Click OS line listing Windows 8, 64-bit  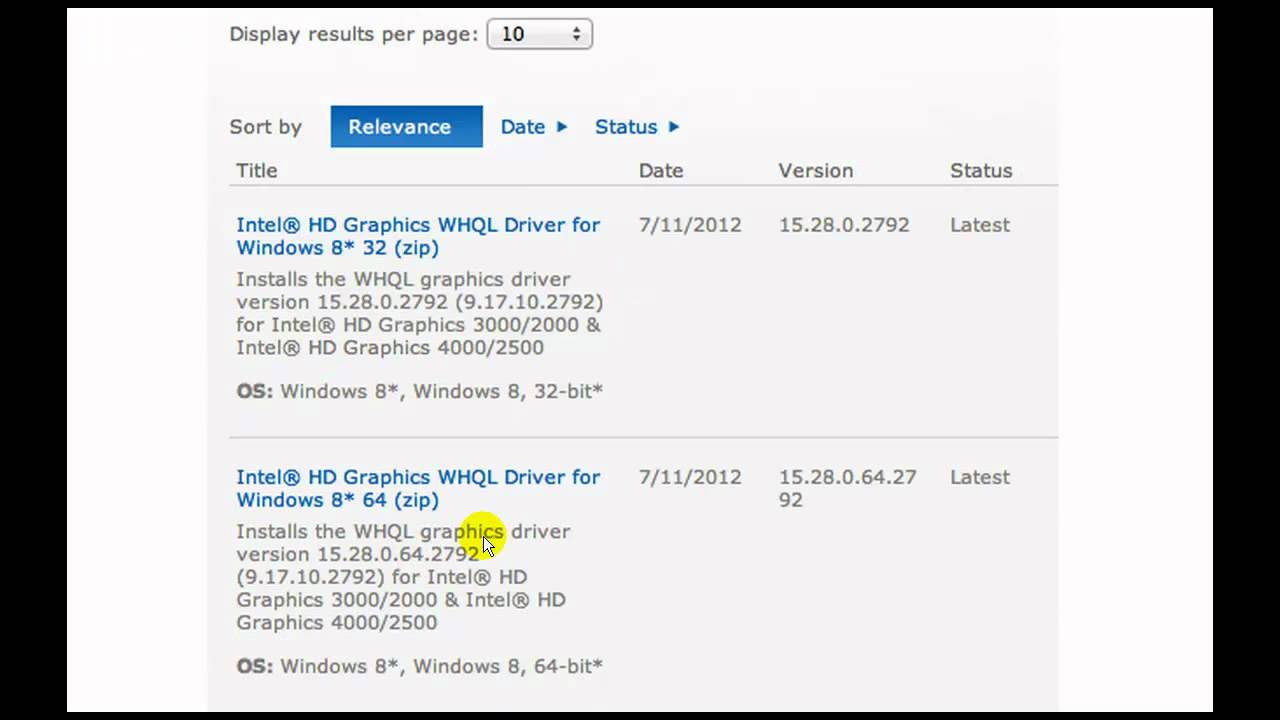pyautogui.click(x=420, y=666)
